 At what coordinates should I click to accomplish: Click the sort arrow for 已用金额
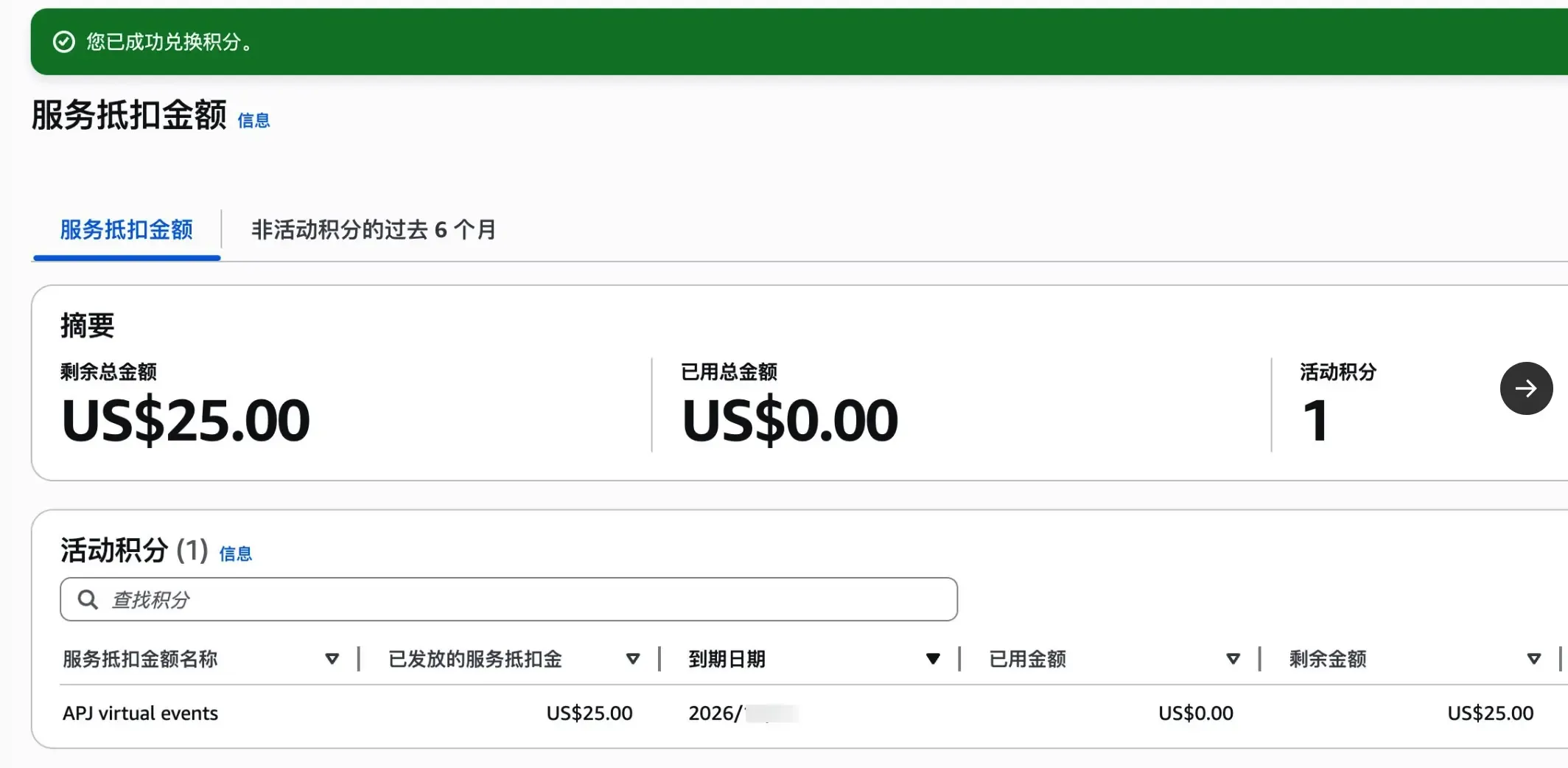tap(1233, 659)
